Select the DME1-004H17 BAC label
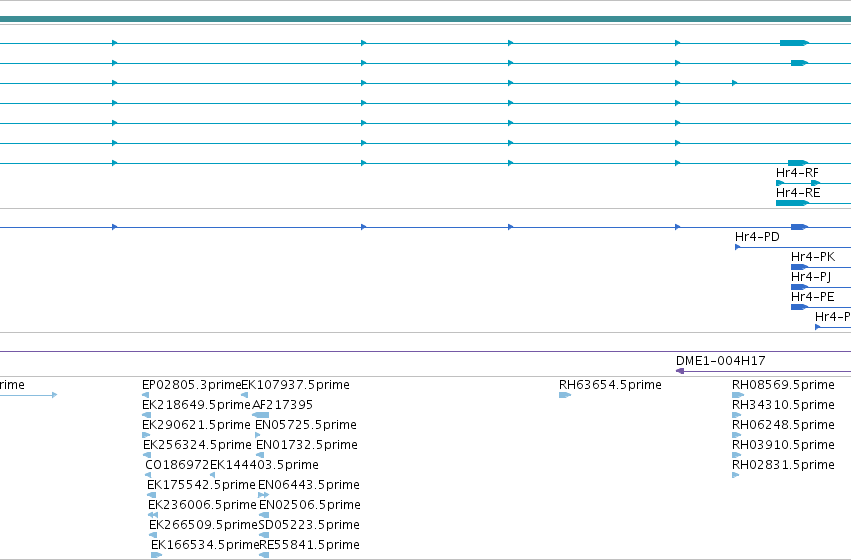The image size is (851, 560). tap(721, 361)
